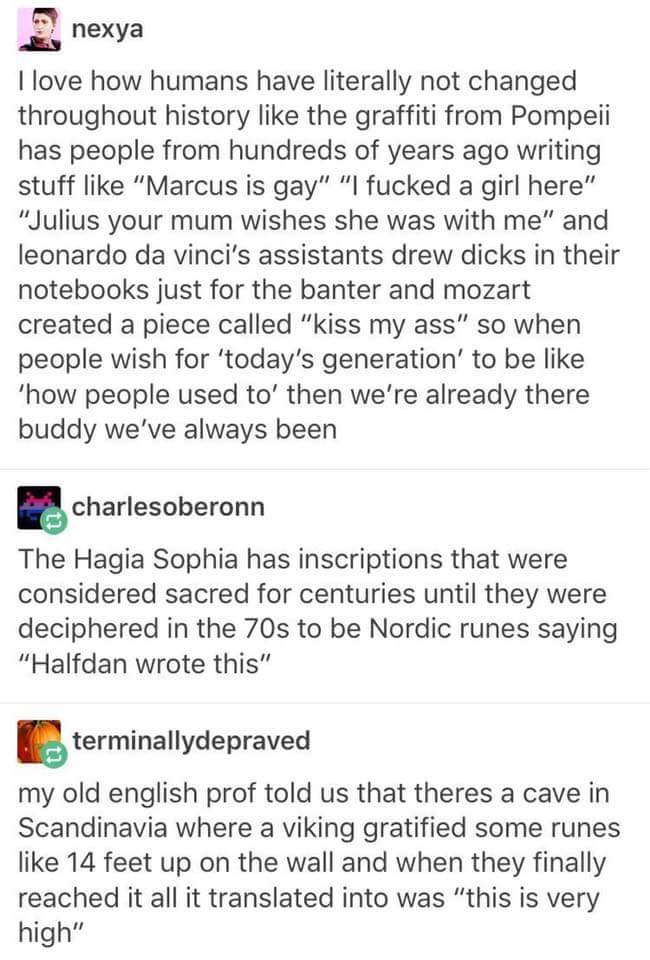Click reblog badge on terminallydepraved's avatar

(x=53, y=754)
